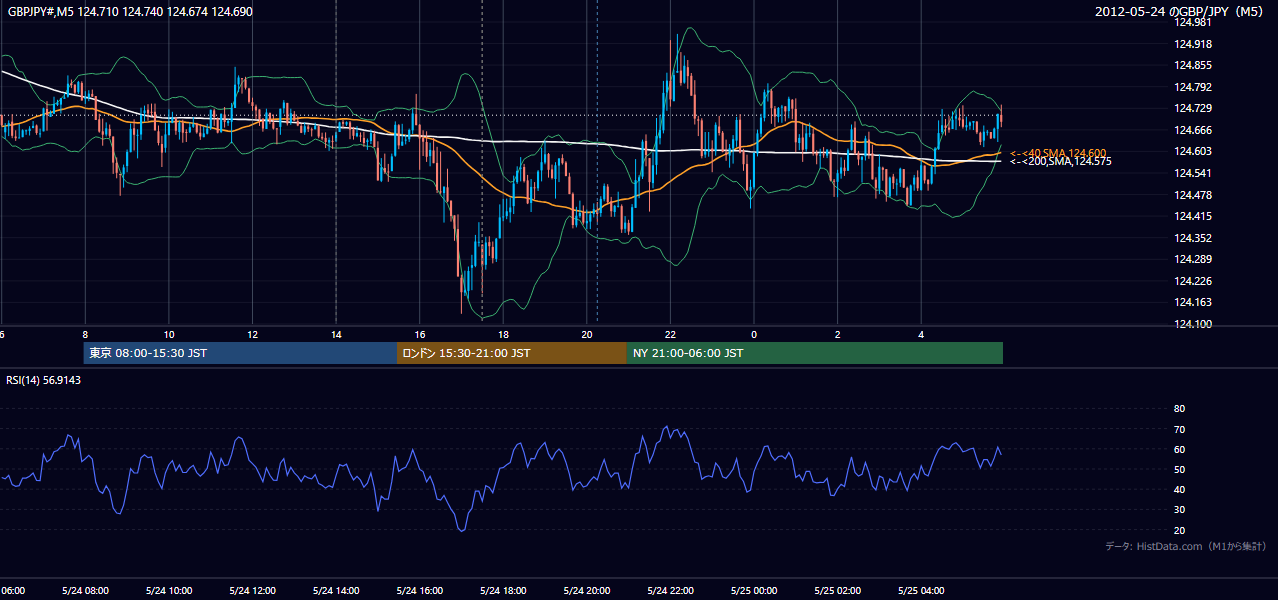
Task: Click RSI scale value 50
Action: click(x=1179, y=469)
